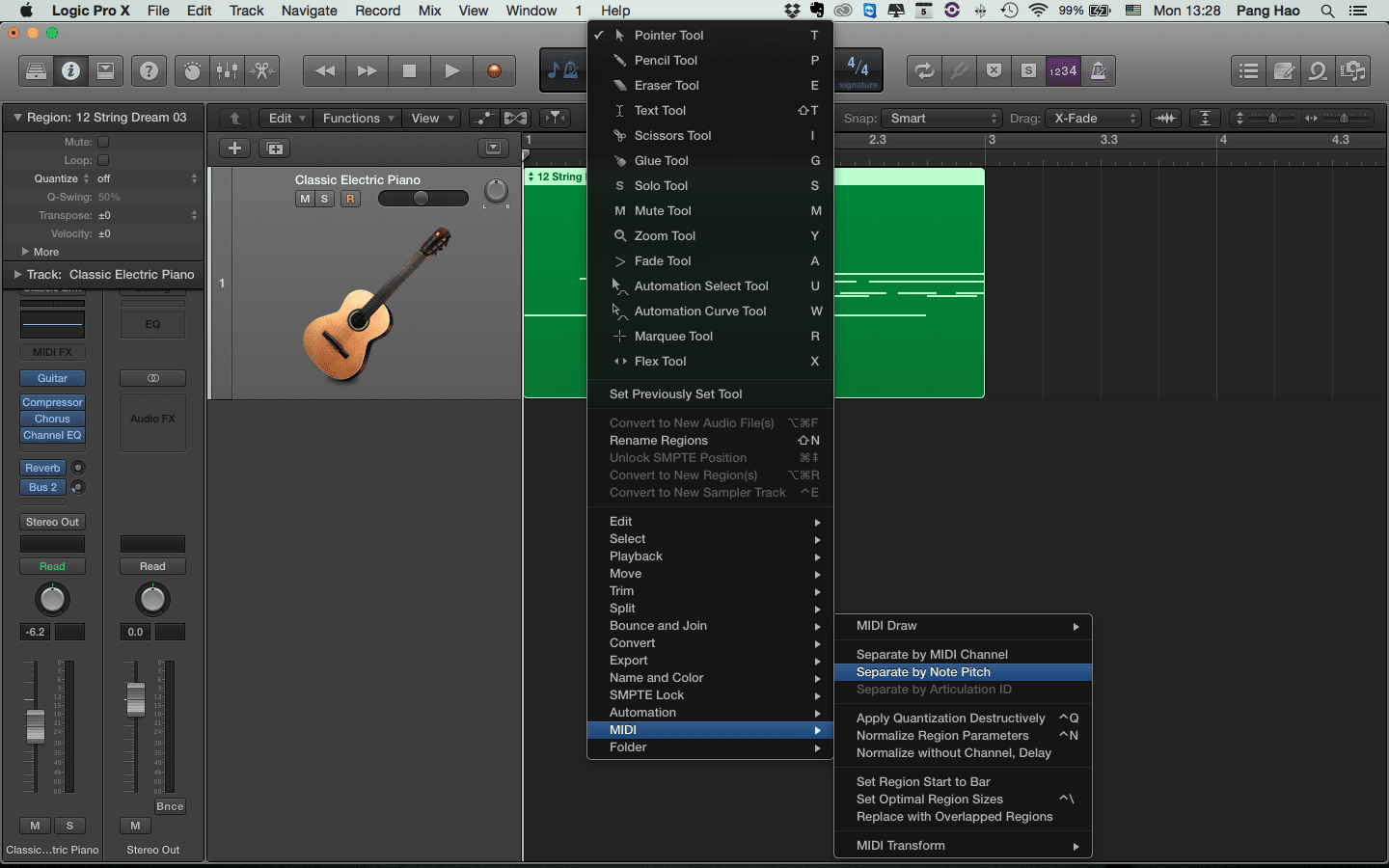Screen dimensions: 1389x868
Task: Click the Record transport button
Action: click(494, 70)
